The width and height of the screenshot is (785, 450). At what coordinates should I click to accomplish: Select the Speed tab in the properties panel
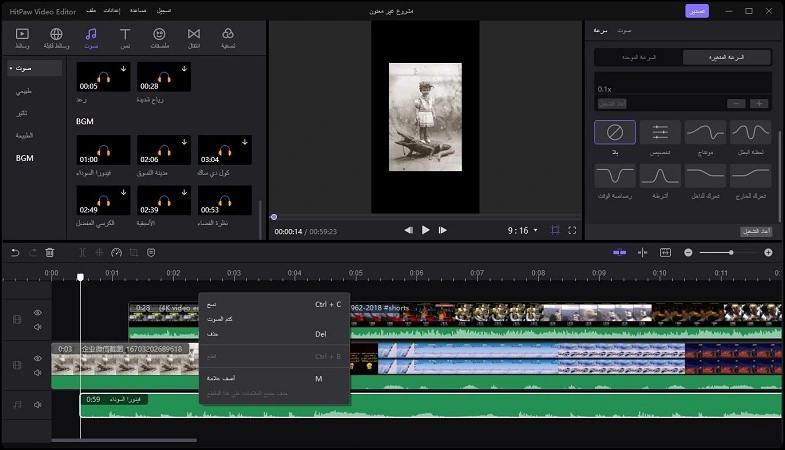(600, 31)
